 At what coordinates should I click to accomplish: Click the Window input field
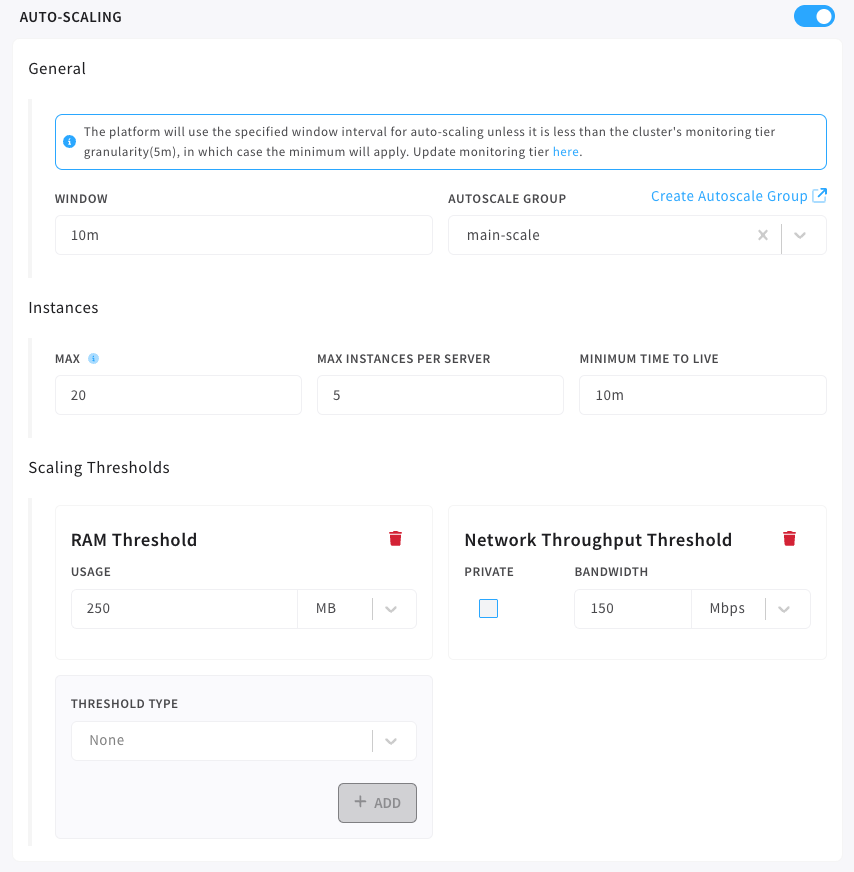coord(243,235)
